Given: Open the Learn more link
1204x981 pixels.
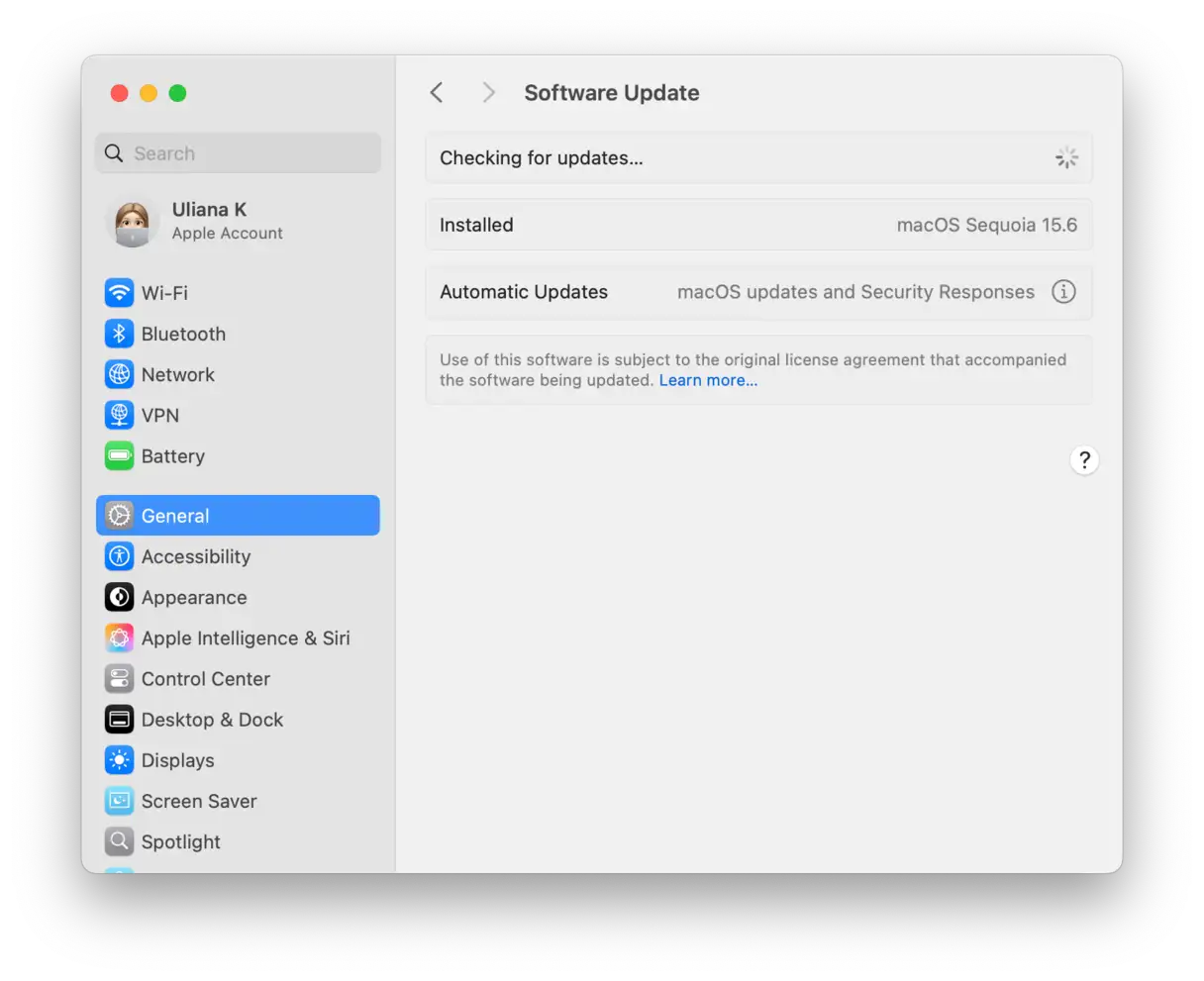Looking at the screenshot, I should [x=708, y=381].
